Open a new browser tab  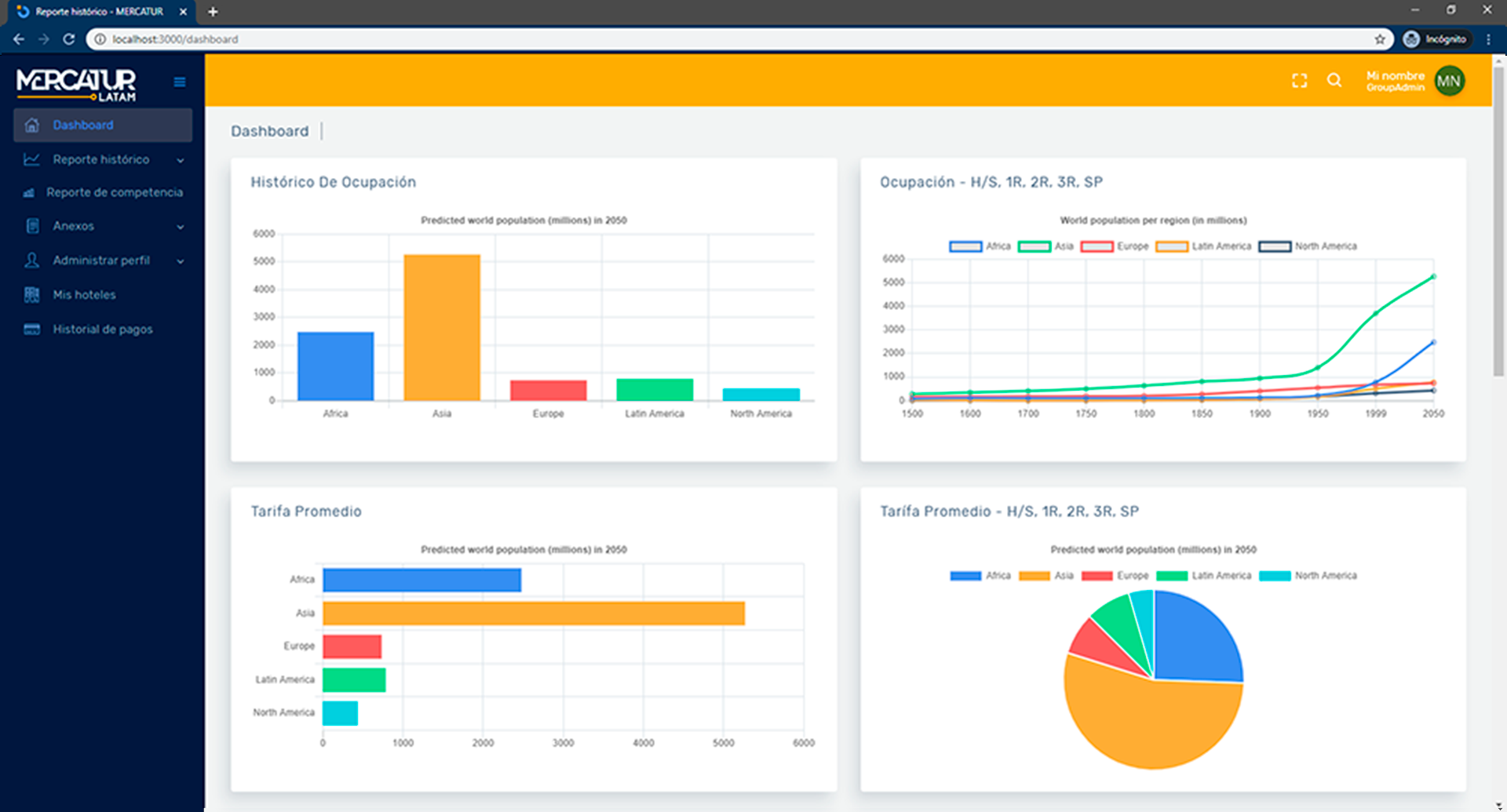pyautogui.click(x=213, y=12)
